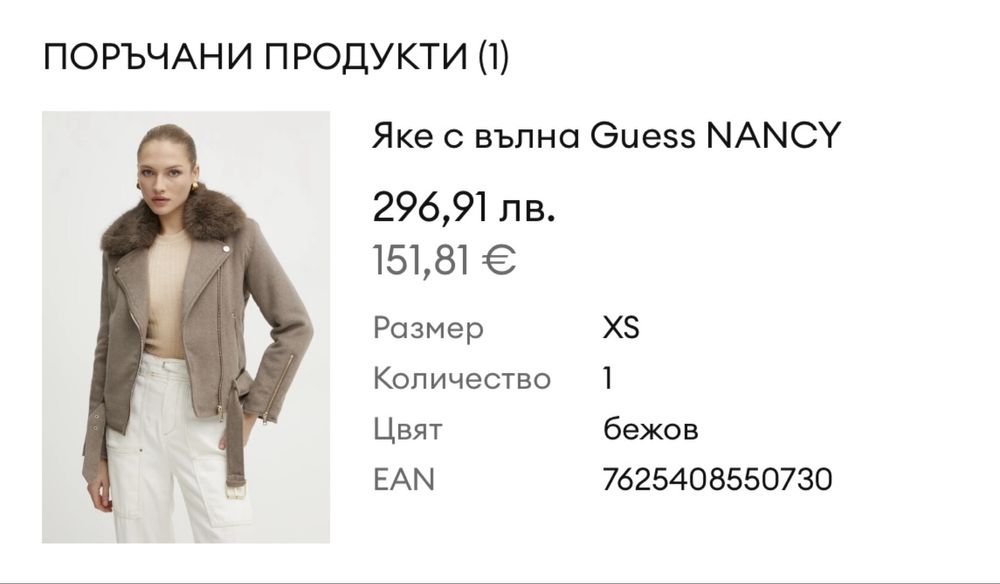Click the EAN label

(x=403, y=480)
